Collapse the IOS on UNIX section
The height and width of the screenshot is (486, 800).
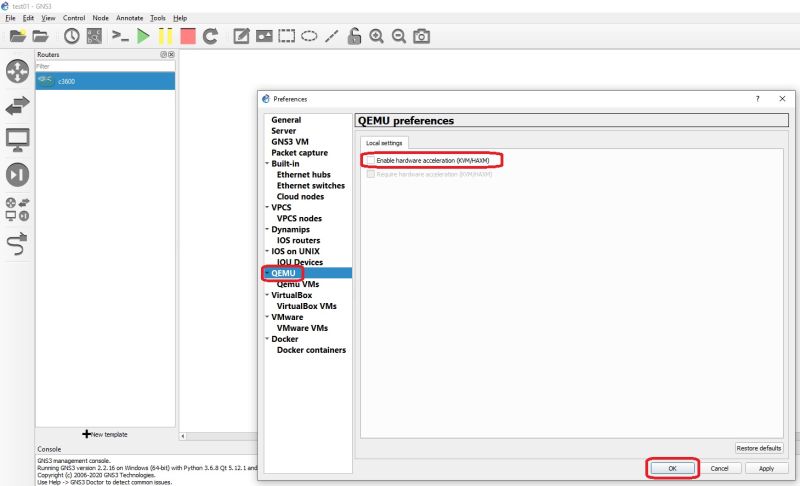pyautogui.click(x=267, y=251)
